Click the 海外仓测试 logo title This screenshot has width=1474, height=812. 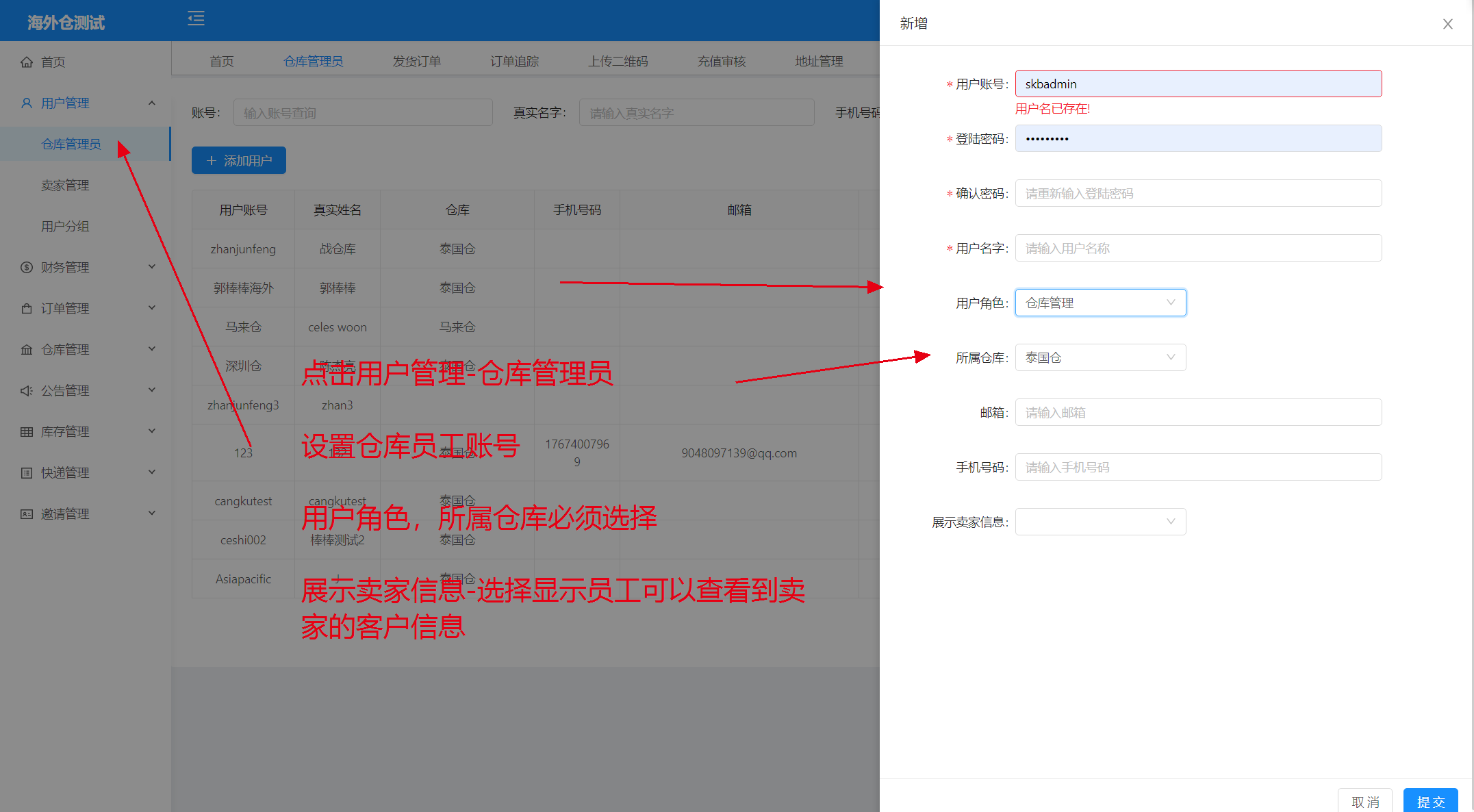click(x=66, y=23)
